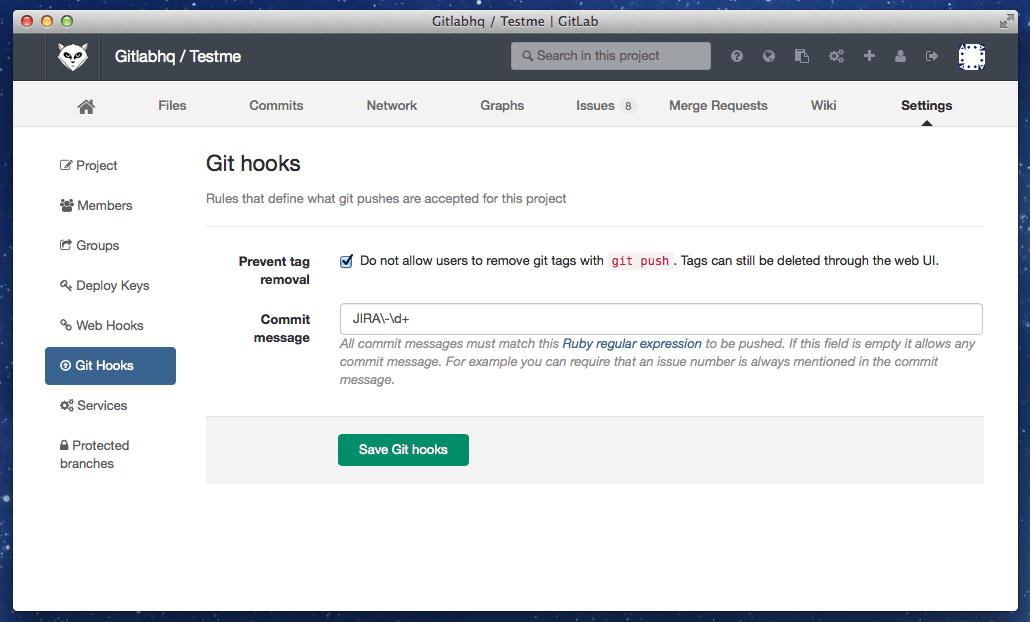
Task: Click the sign out arrow icon
Action: click(x=932, y=56)
